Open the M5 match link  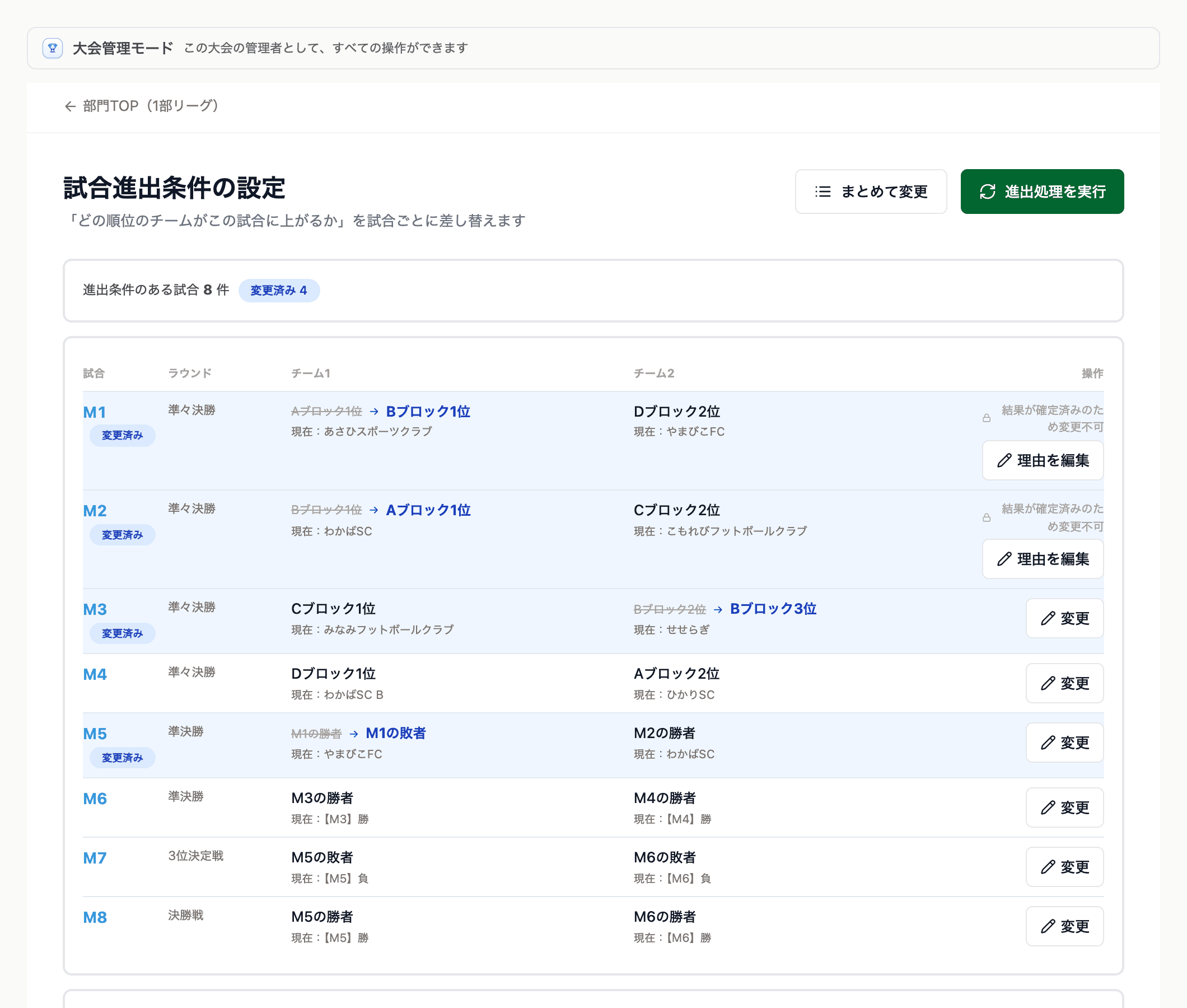[x=95, y=734]
